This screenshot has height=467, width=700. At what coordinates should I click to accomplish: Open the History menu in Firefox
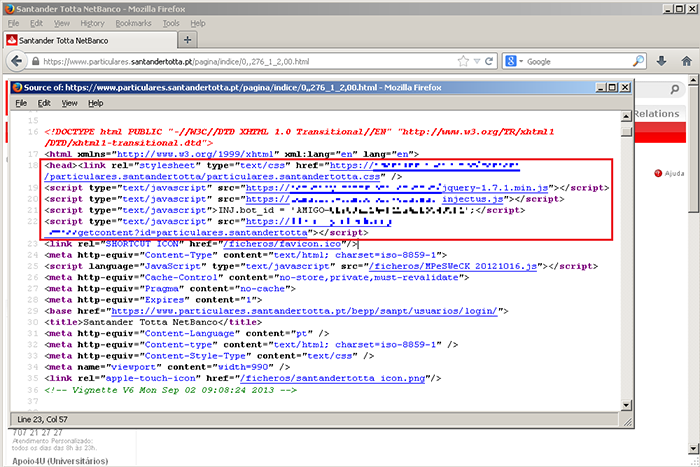point(92,23)
